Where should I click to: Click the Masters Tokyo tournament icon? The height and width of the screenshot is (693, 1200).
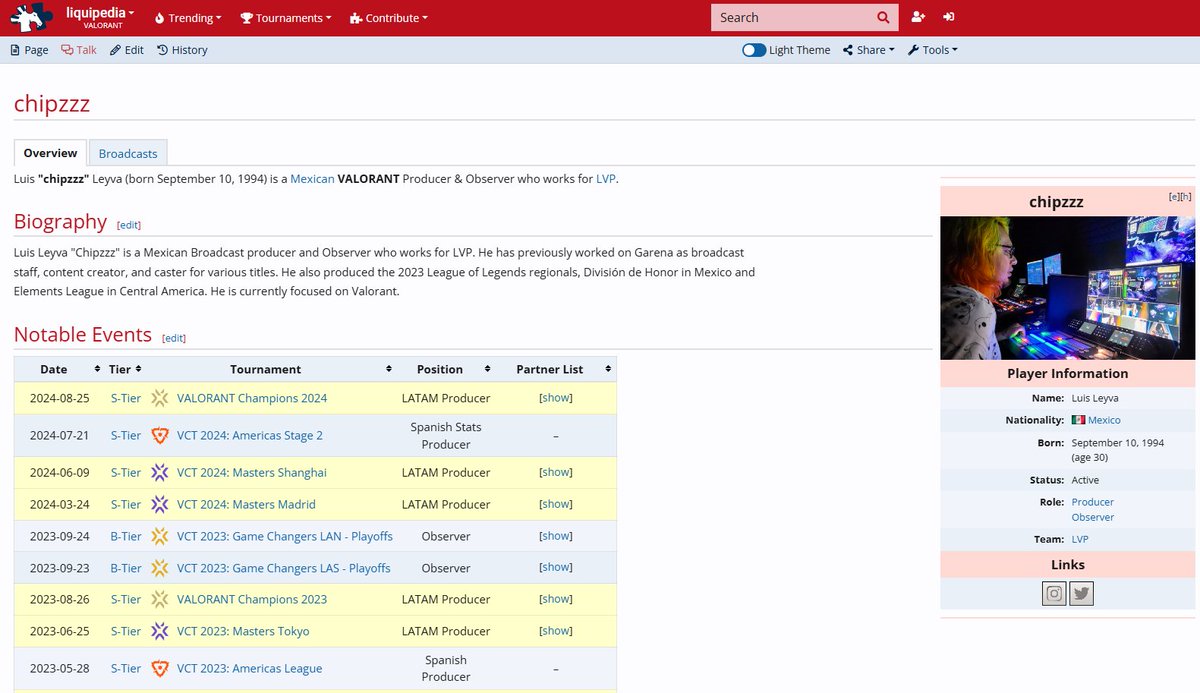160,631
